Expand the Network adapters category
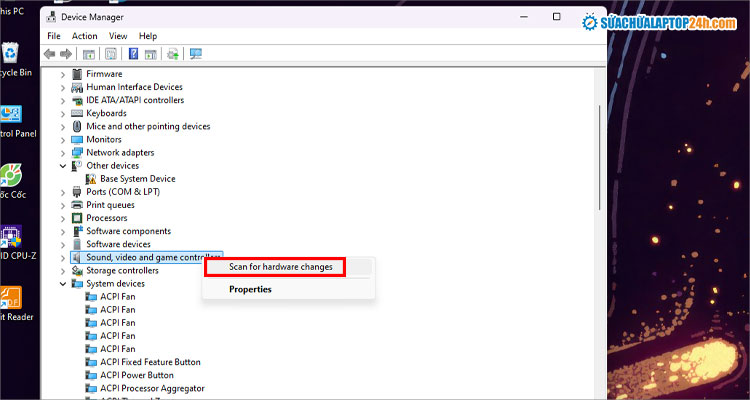Image resolution: width=750 pixels, height=400 pixels. (x=64, y=153)
